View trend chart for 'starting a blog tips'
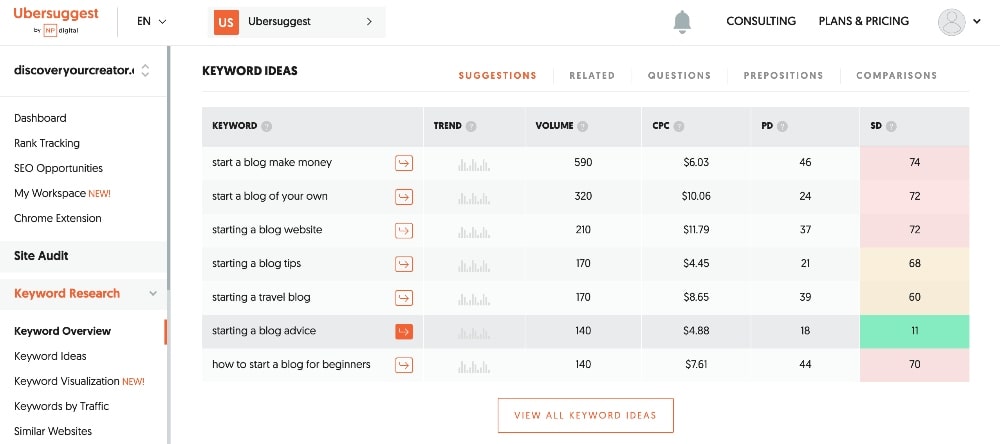This screenshot has height=444, width=1000. (x=474, y=265)
